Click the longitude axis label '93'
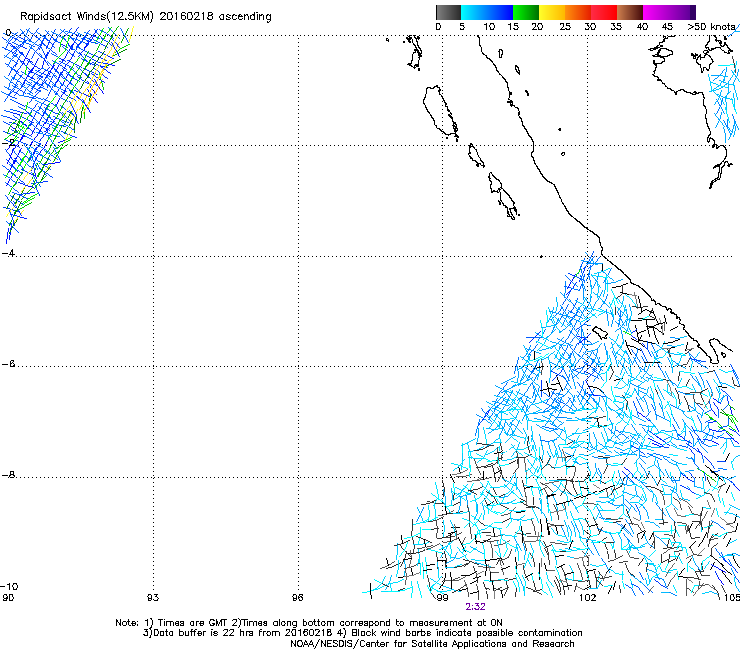740x650 pixels. [153, 598]
